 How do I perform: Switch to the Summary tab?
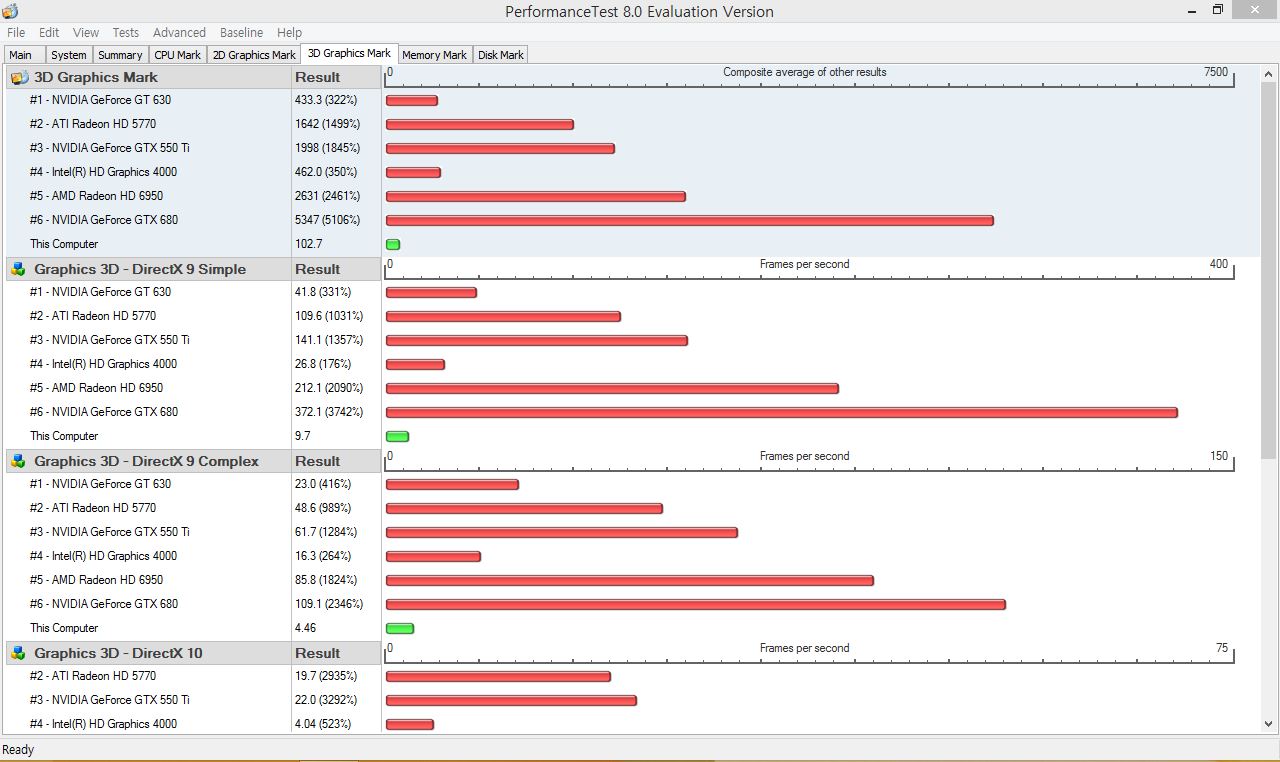point(120,55)
